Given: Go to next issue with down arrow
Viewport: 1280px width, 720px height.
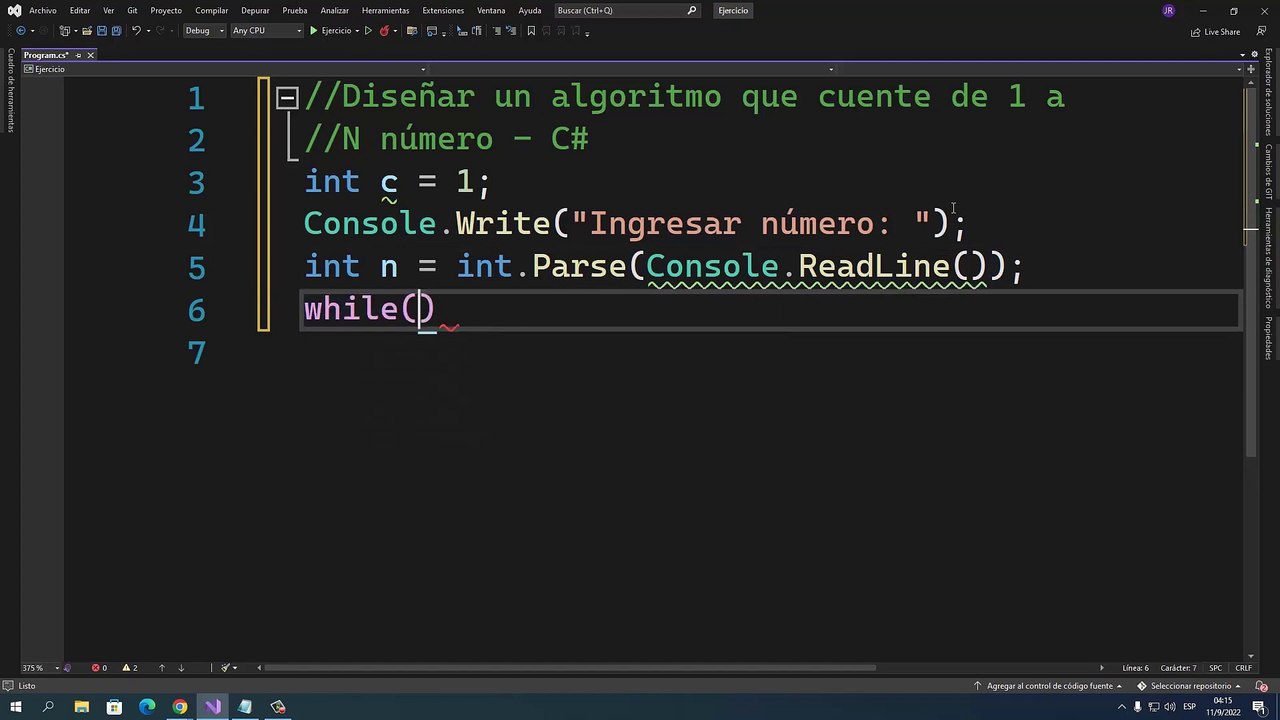Looking at the screenshot, I should 181,668.
